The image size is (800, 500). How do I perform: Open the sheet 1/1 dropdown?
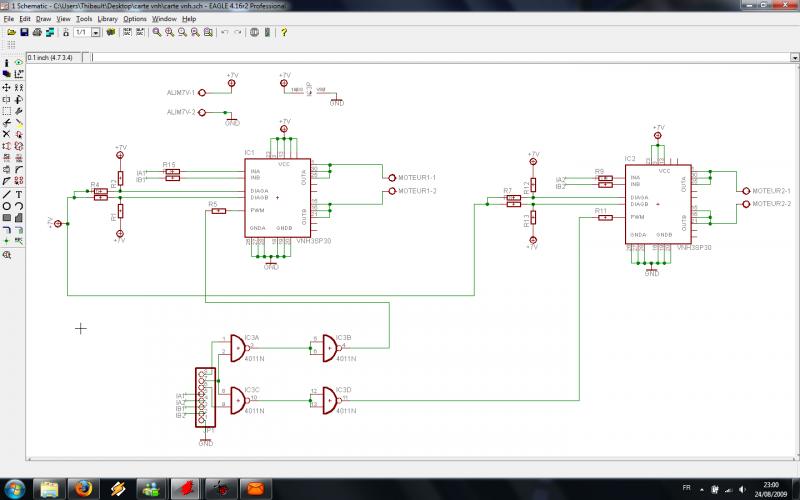point(96,32)
